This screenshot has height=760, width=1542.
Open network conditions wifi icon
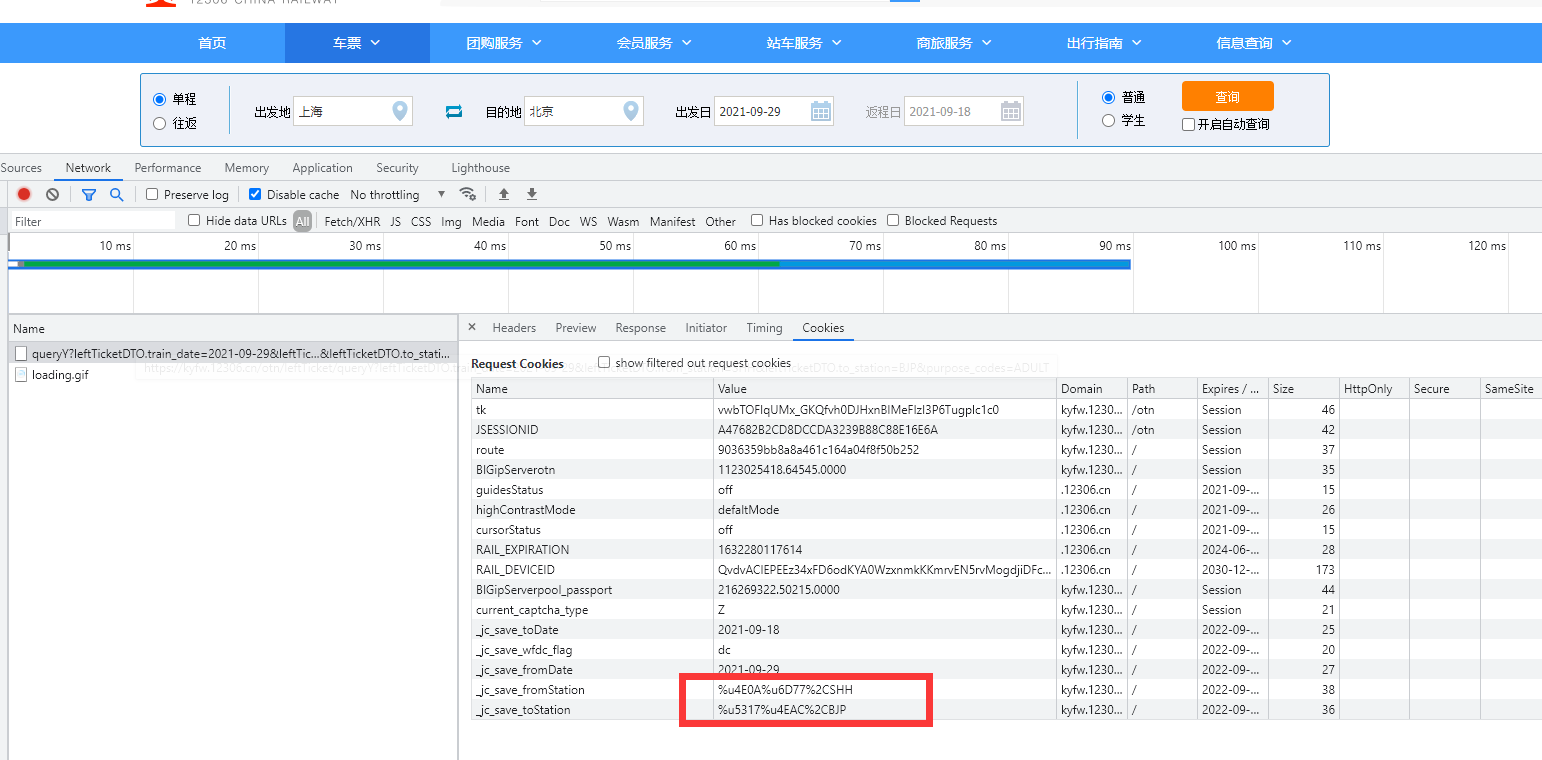(x=467, y=194)
